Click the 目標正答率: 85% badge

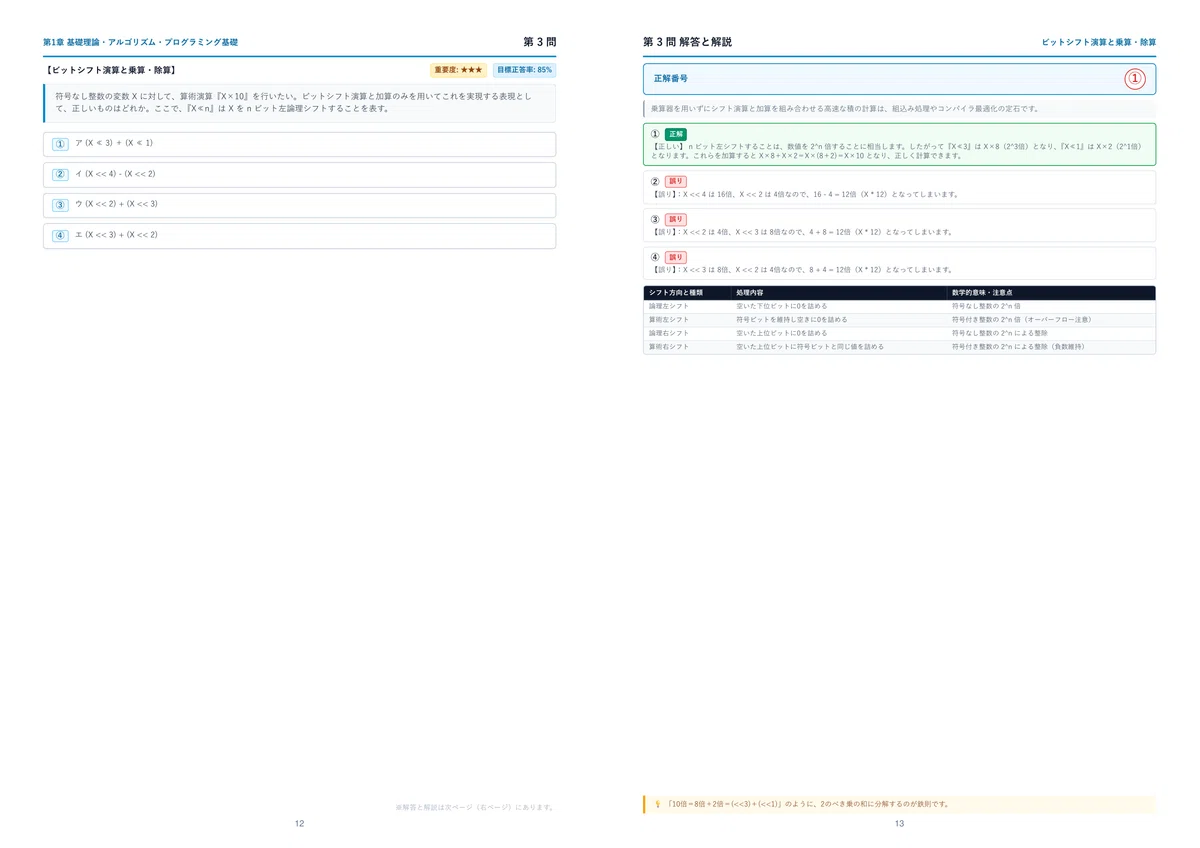pos(524,70)
